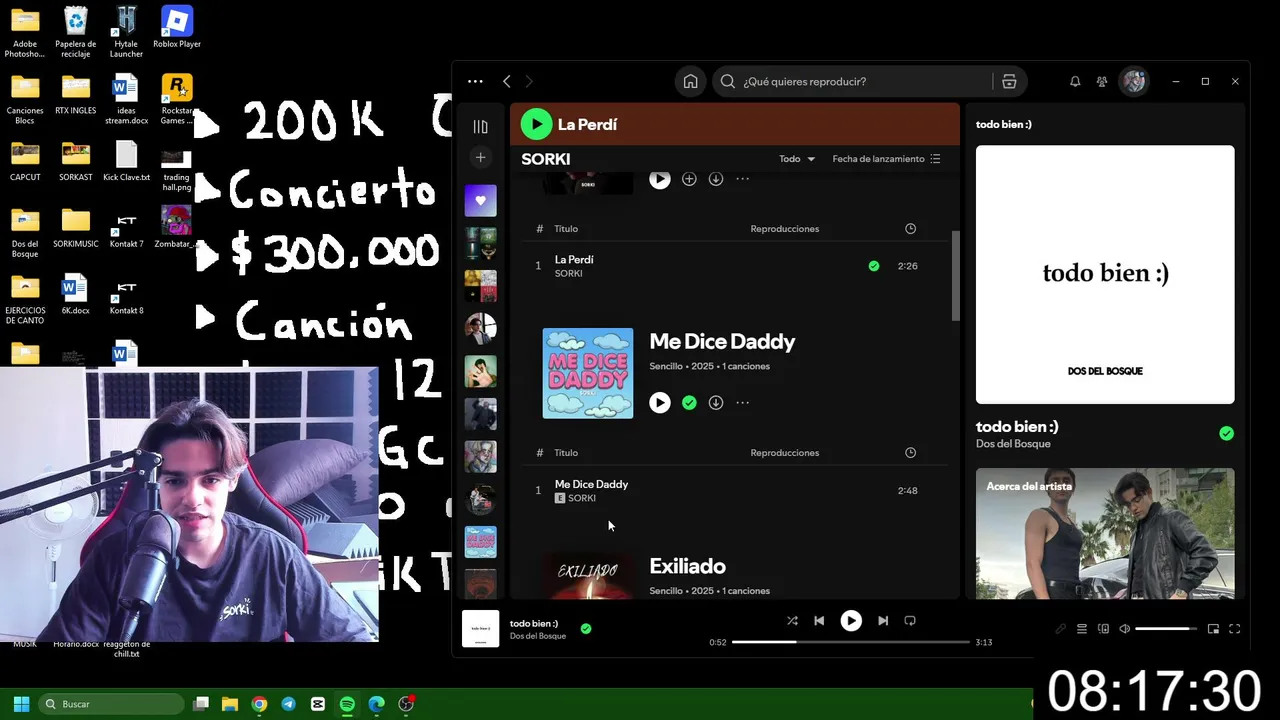This screenshot has width=1280, height=720.
Task: Click the duration clock column header above Me Dice Daddy
Action: 910,453
